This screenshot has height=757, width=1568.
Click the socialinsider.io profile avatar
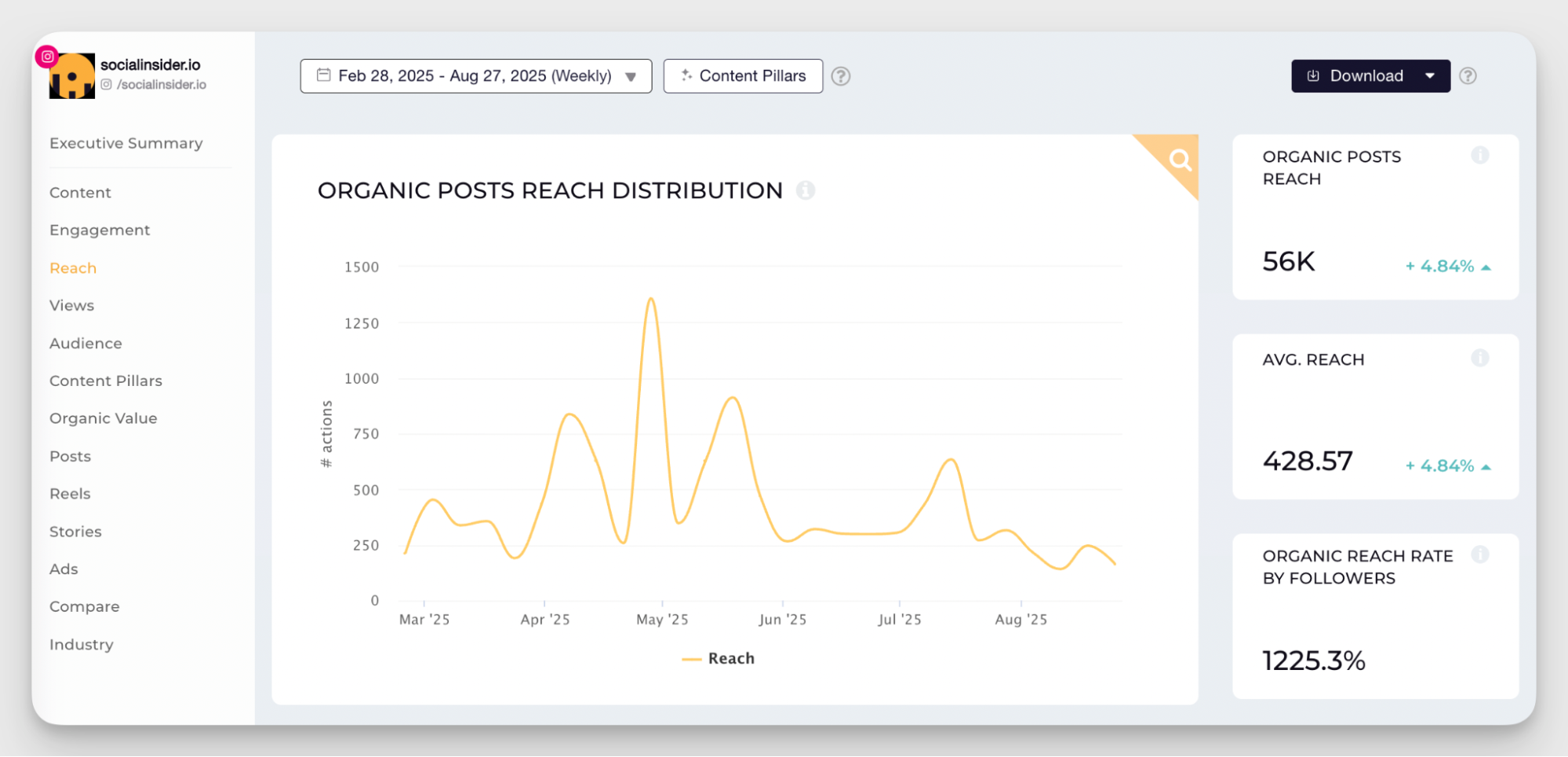coord(72,76)
